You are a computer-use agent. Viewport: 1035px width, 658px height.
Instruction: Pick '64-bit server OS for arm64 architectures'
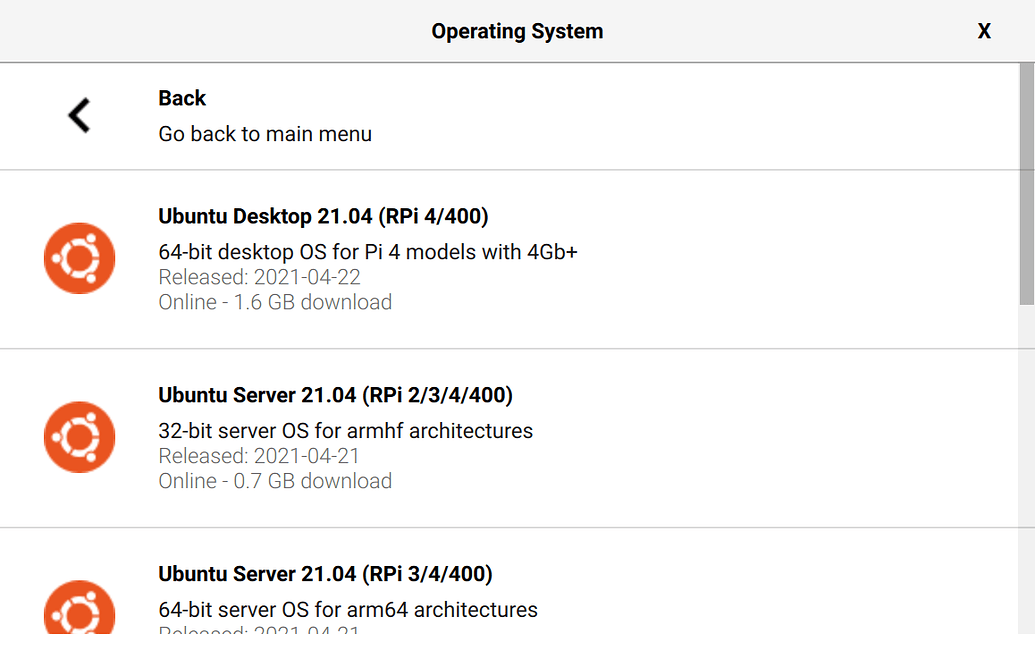(x=348, y=609)
